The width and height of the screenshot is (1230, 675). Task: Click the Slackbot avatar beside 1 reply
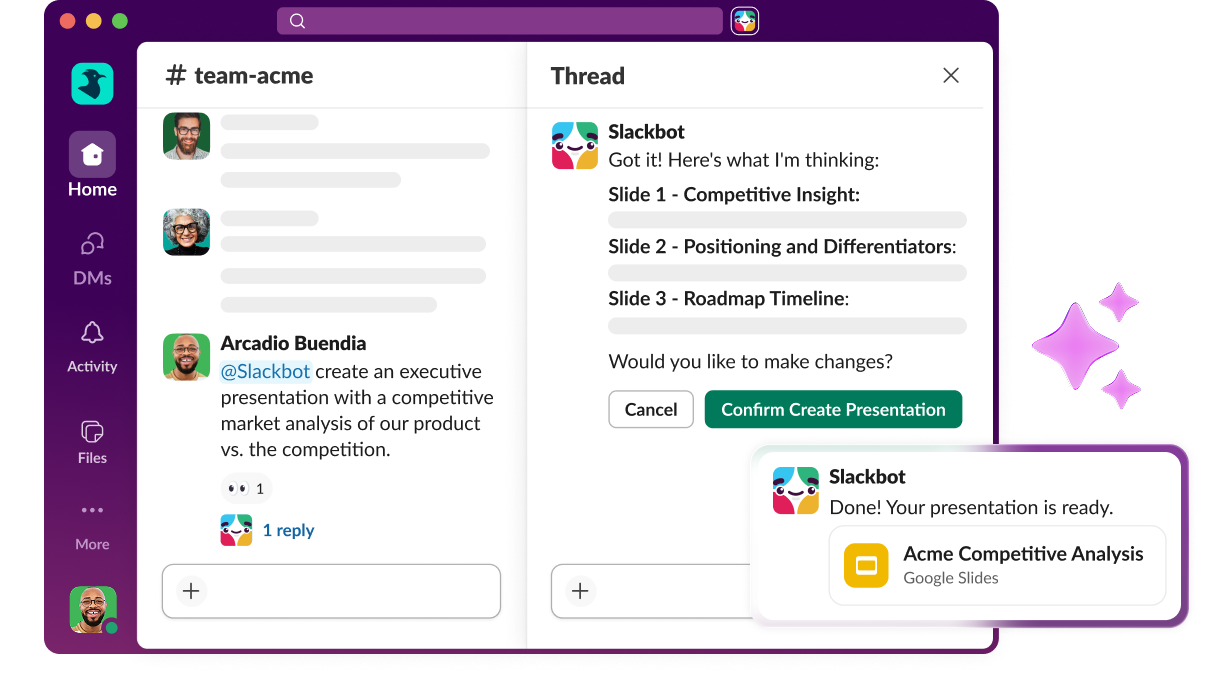coord(236,530)
